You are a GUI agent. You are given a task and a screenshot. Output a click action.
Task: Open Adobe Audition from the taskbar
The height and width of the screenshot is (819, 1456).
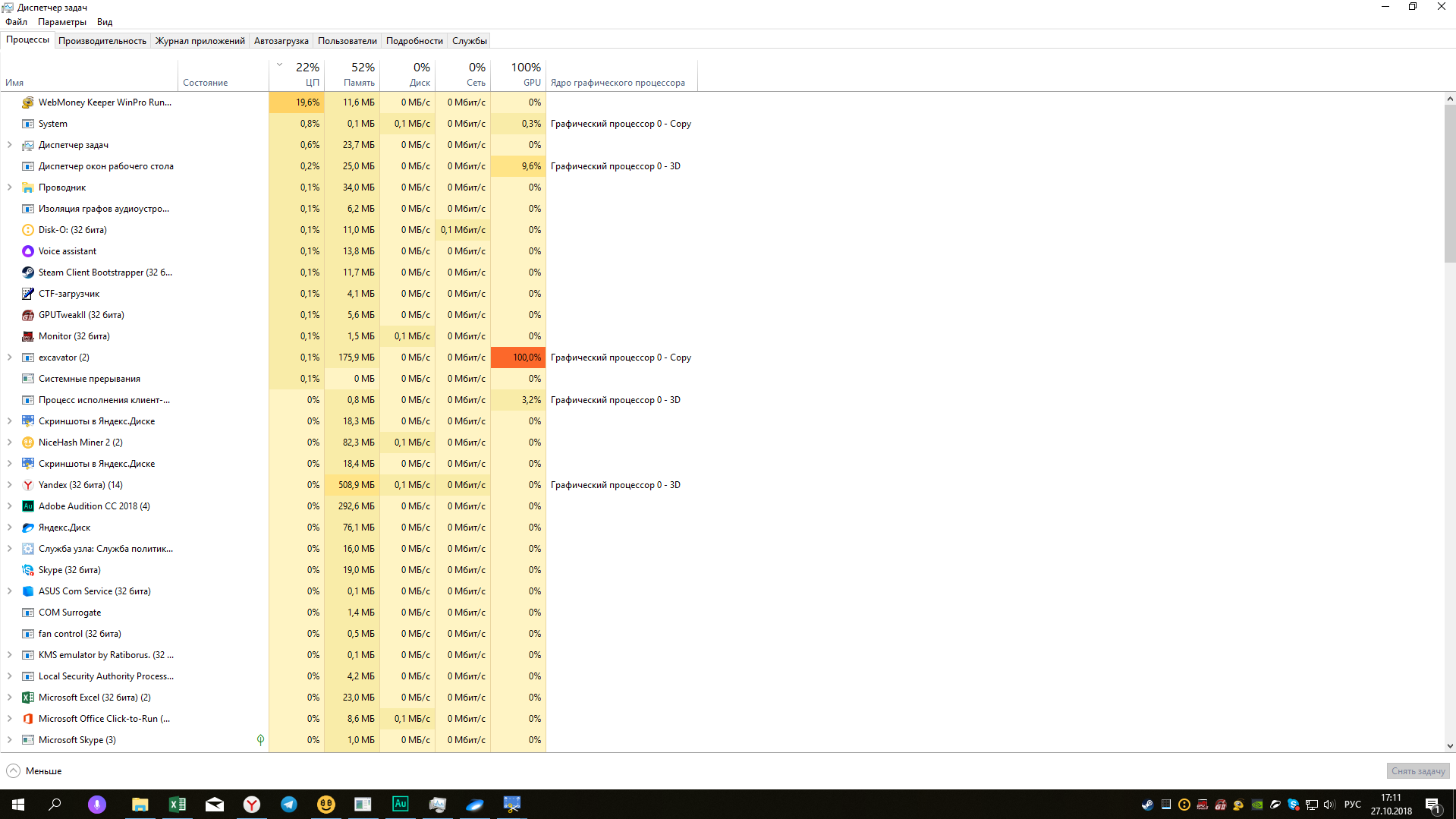[x=401, y=805]
